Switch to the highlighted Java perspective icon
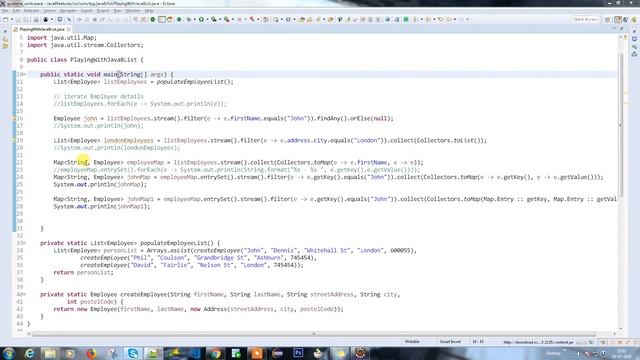Viewport: 640px width, 360px height. pyautogui.click(x=618, y=19)
